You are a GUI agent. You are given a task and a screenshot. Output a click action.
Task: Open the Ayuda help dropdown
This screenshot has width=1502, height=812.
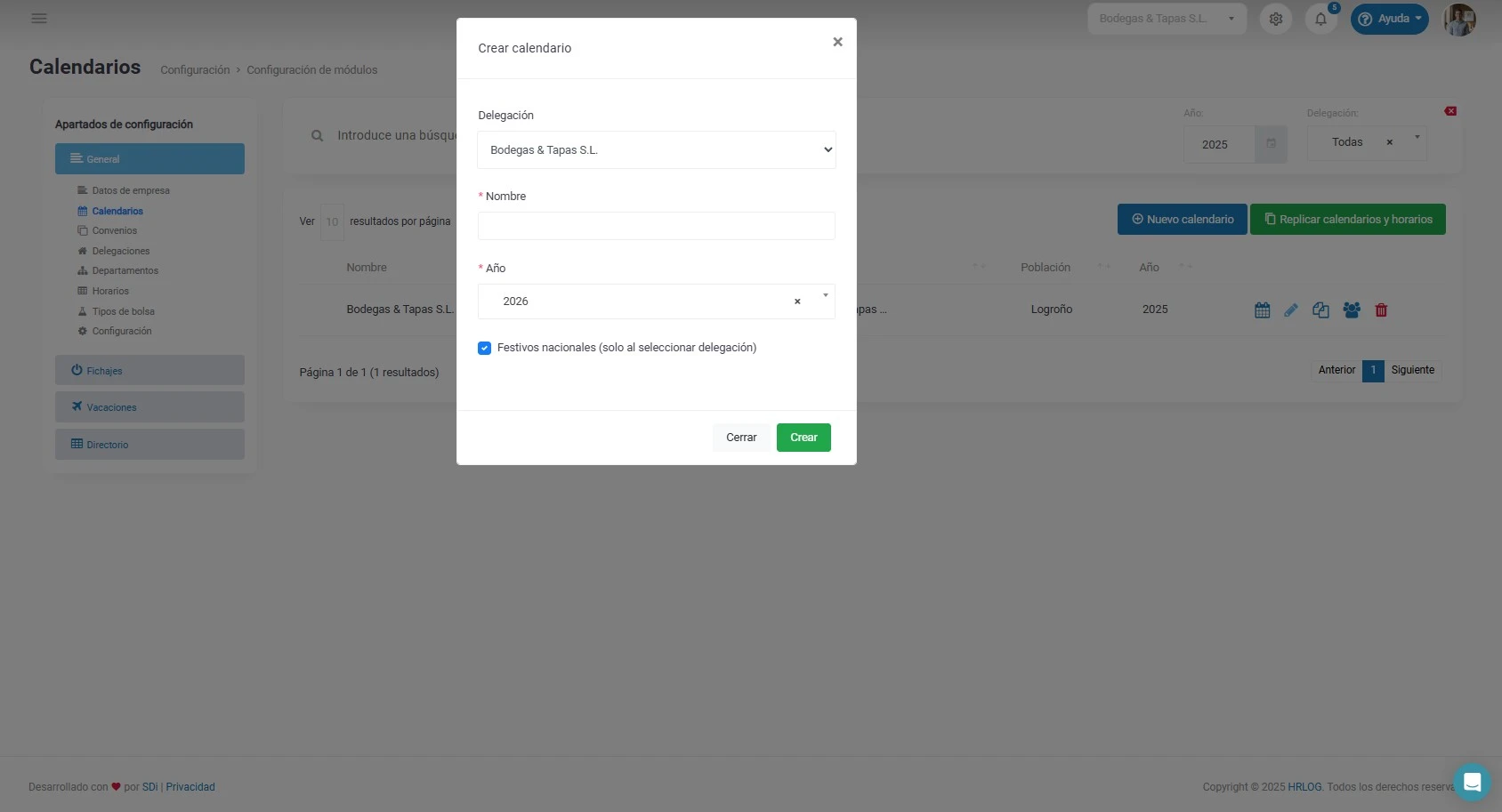click(x=1389, y=19)
